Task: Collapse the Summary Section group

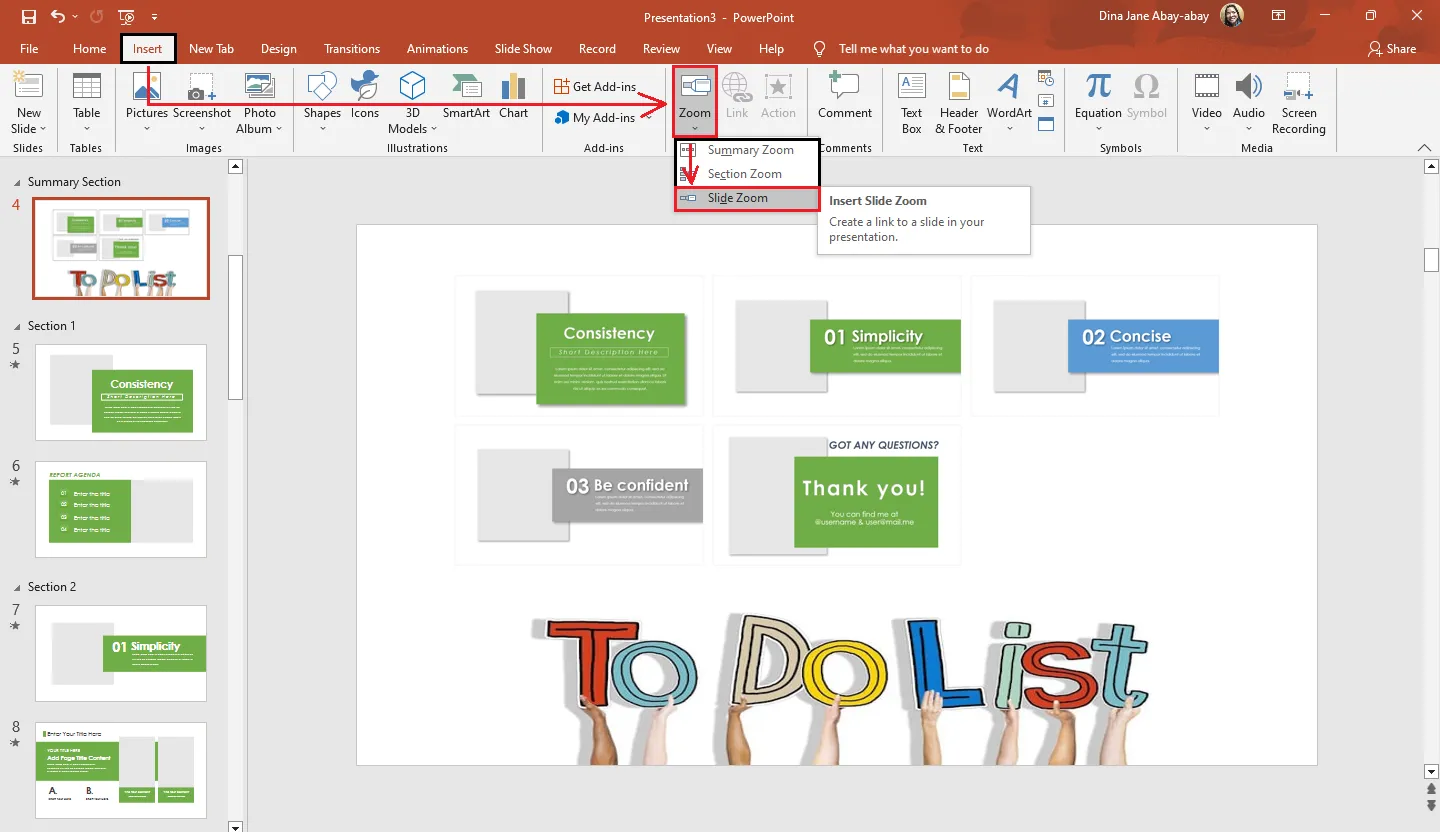Action: point(17,183)
